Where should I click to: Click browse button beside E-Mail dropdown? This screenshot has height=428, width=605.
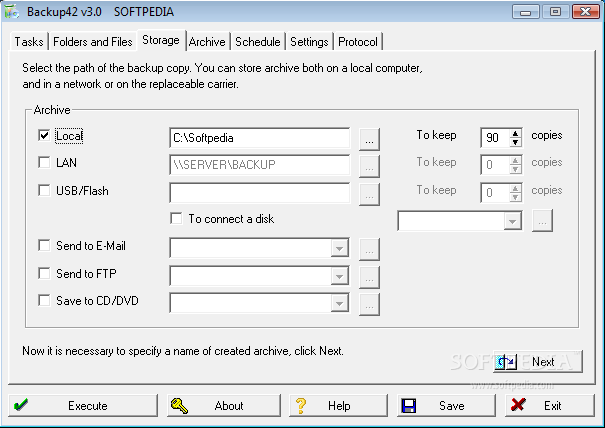pyautogui.click(x=369, y=249)
